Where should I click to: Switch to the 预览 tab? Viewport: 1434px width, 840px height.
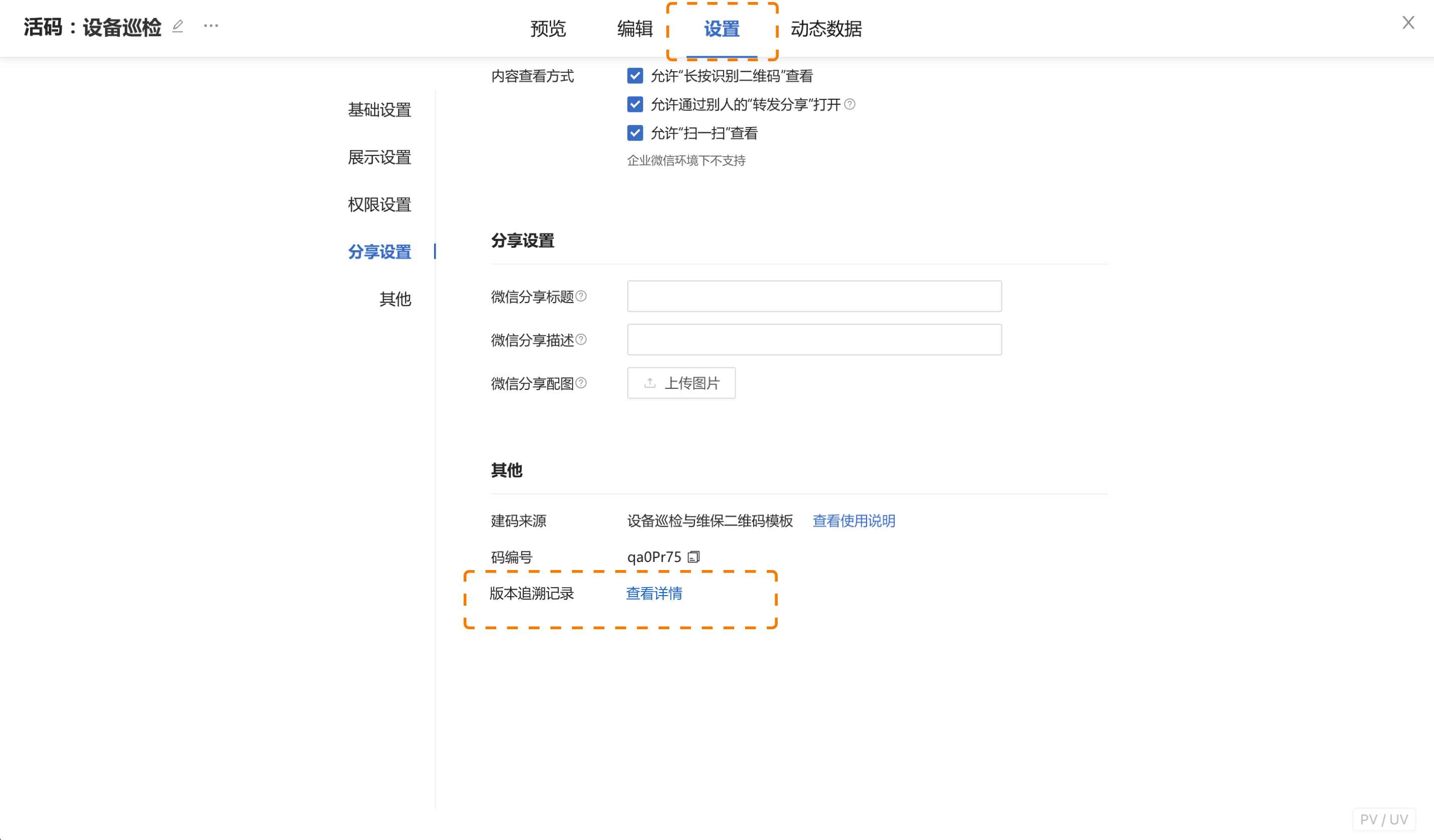tap(547, 29)
